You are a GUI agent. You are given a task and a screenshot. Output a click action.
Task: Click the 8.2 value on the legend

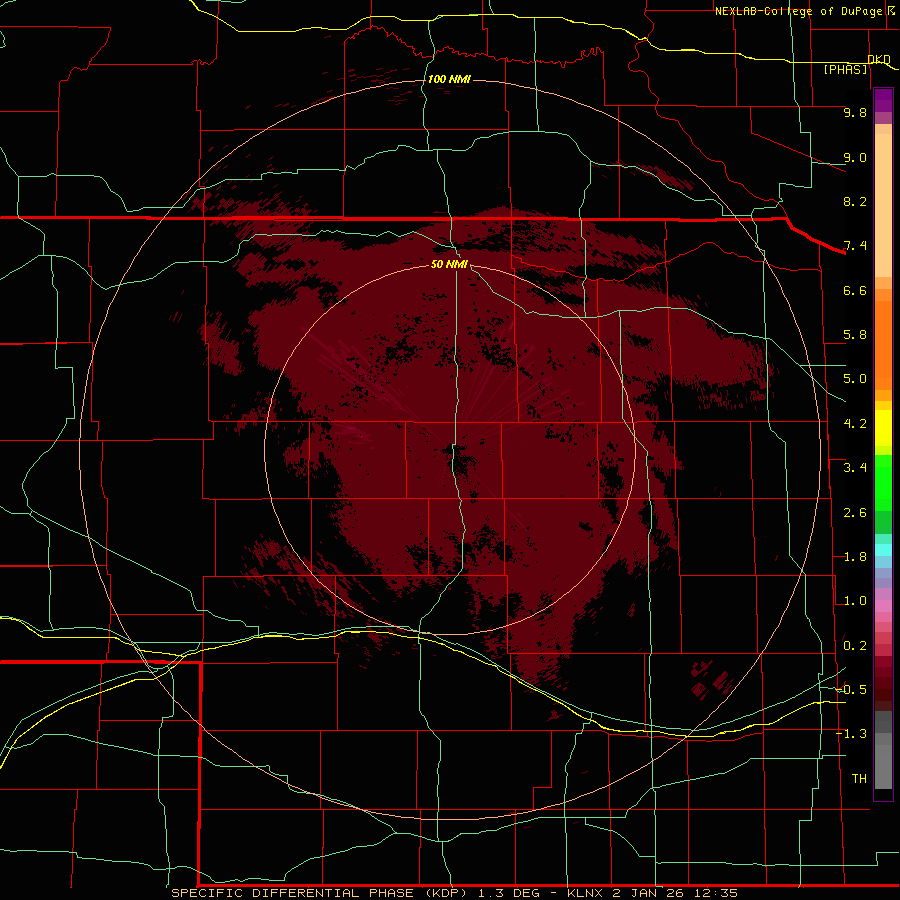coord(855,201)
